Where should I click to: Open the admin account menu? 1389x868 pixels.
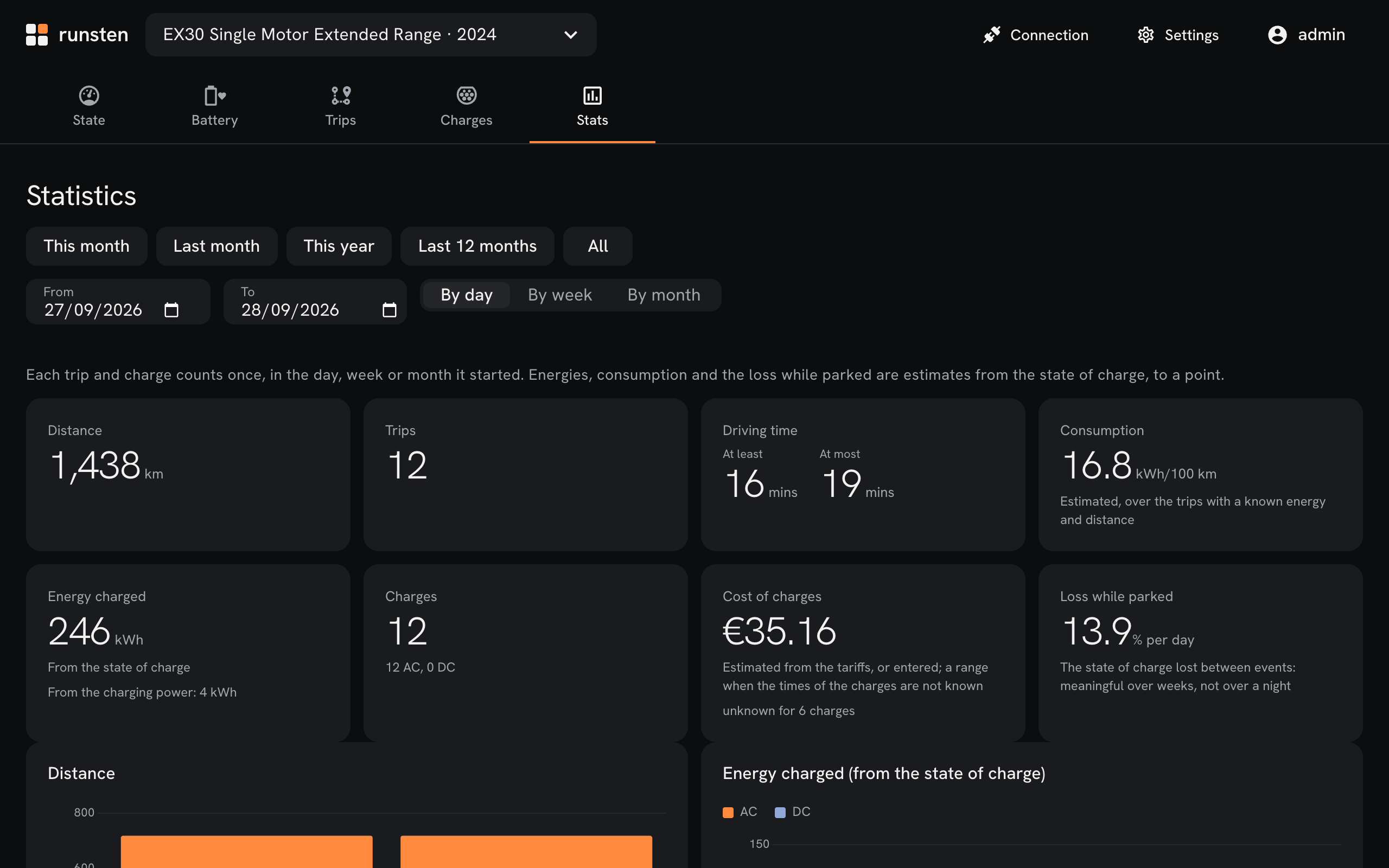(x=1307, y=35)
